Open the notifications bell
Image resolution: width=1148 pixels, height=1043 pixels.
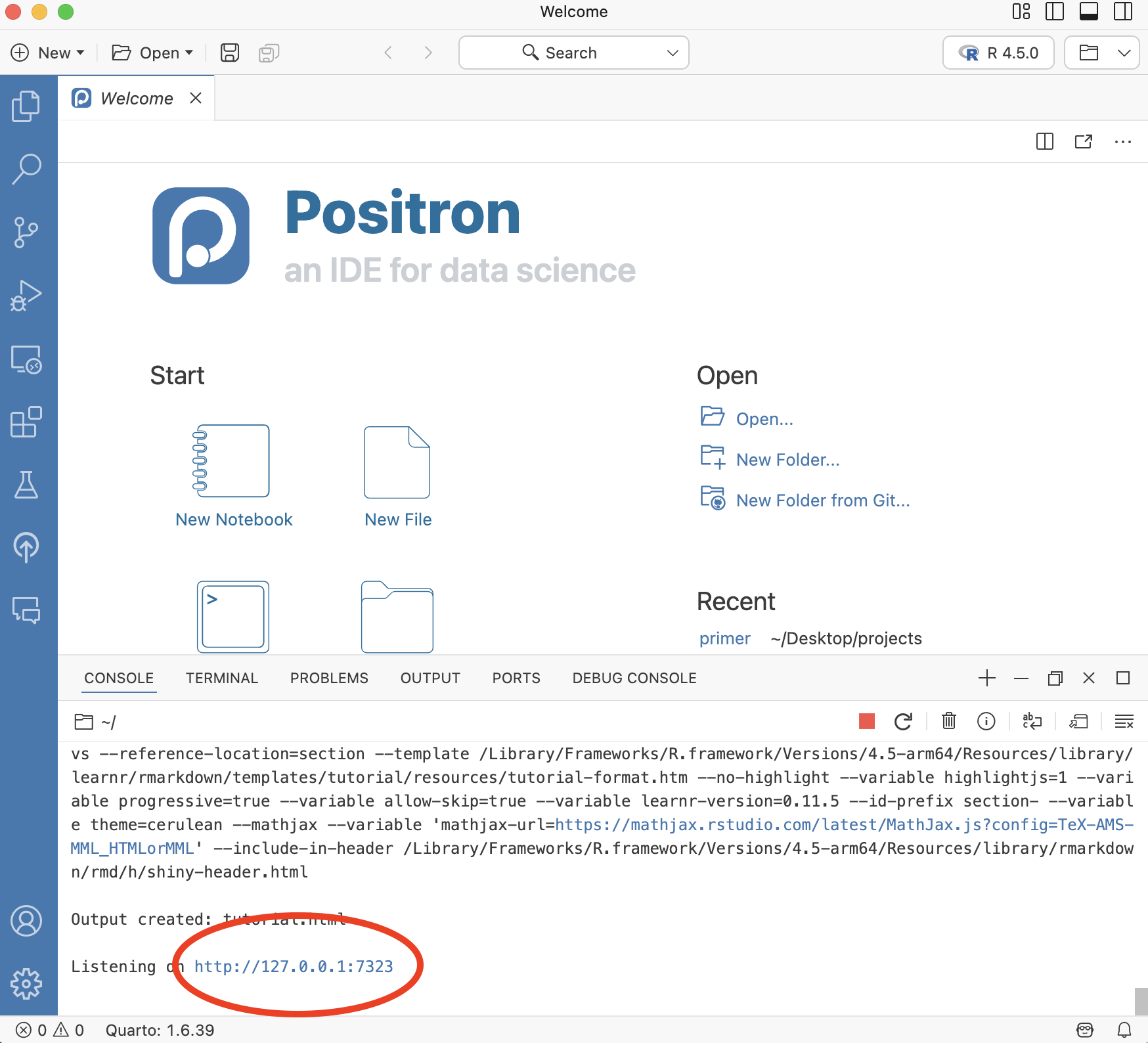click(1124, 1029)
